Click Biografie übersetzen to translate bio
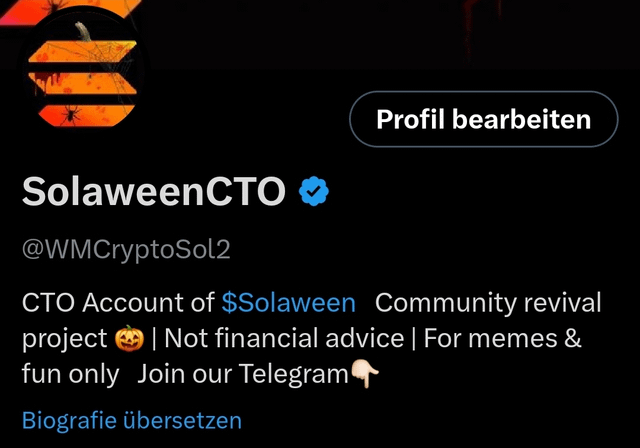Image resolution: width=640 pixels, height=448 pixels. (132, 420)
